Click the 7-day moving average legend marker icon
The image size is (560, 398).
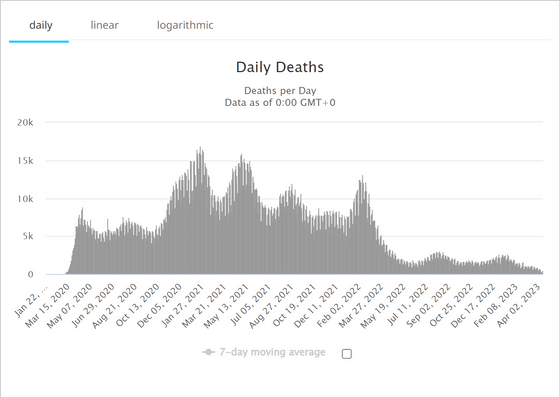tap(208, 353)
